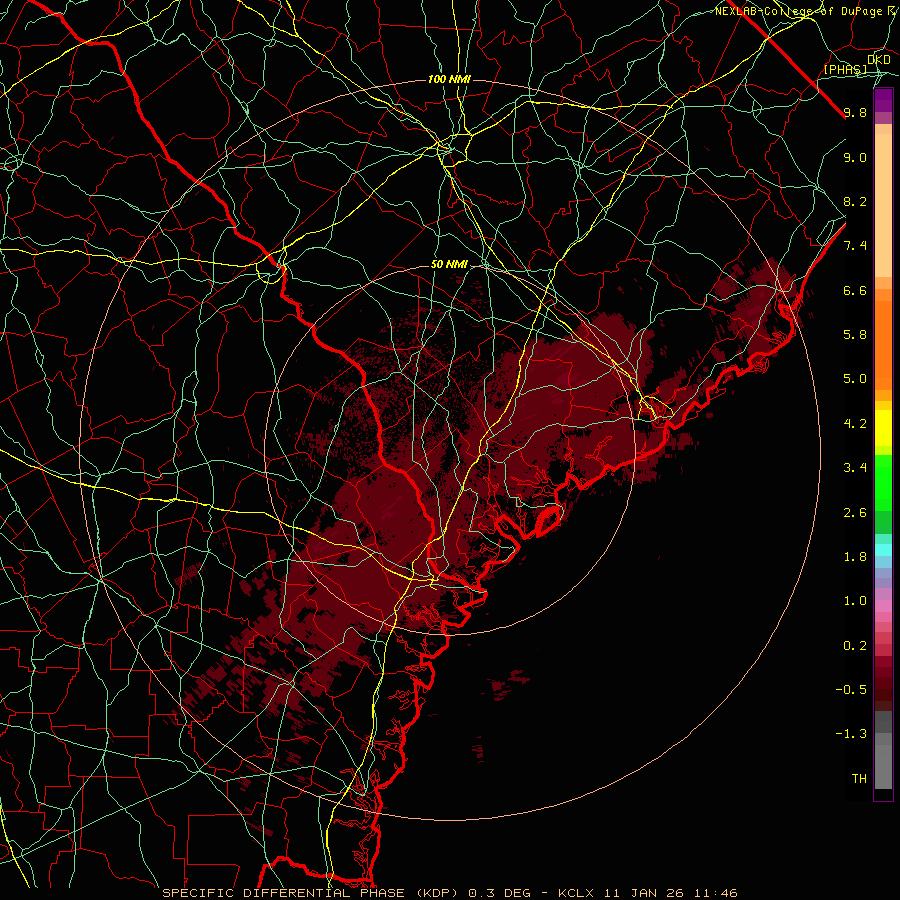Click the "TH" threshold label on the scale

click(859, 779)
